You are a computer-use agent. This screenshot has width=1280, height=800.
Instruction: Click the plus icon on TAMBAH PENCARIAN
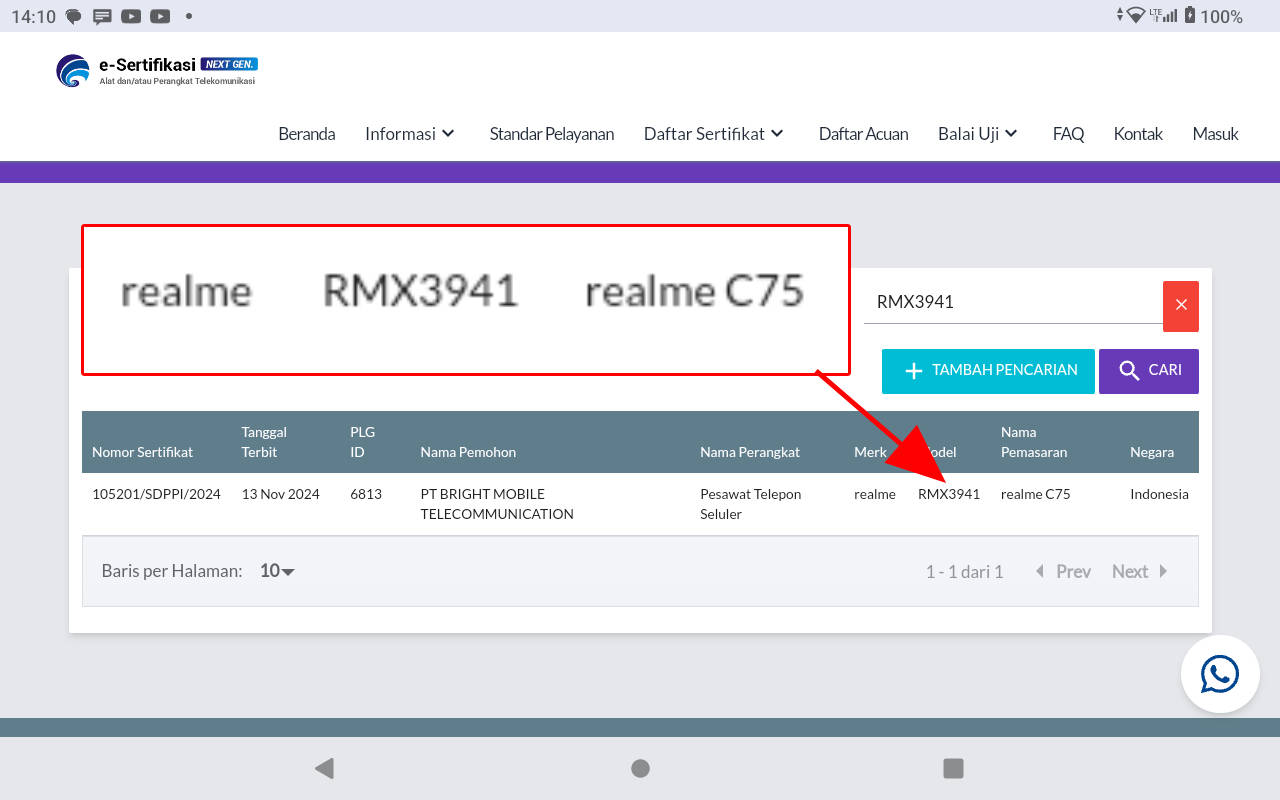[x=913, y=370]
